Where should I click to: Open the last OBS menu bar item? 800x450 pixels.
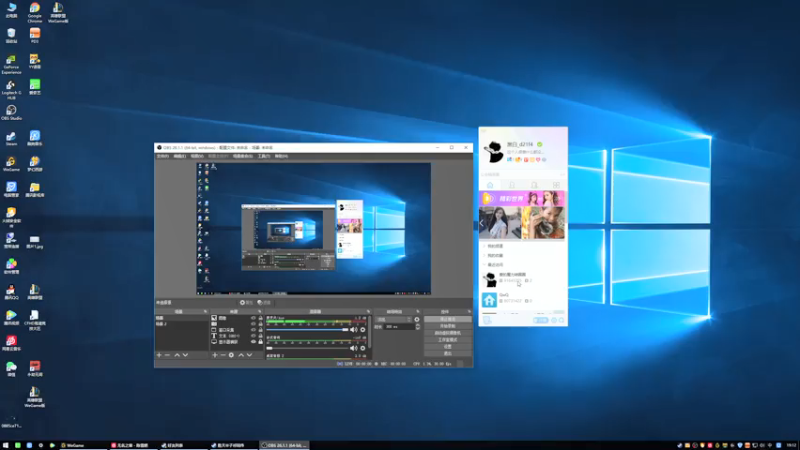(281, 156)
